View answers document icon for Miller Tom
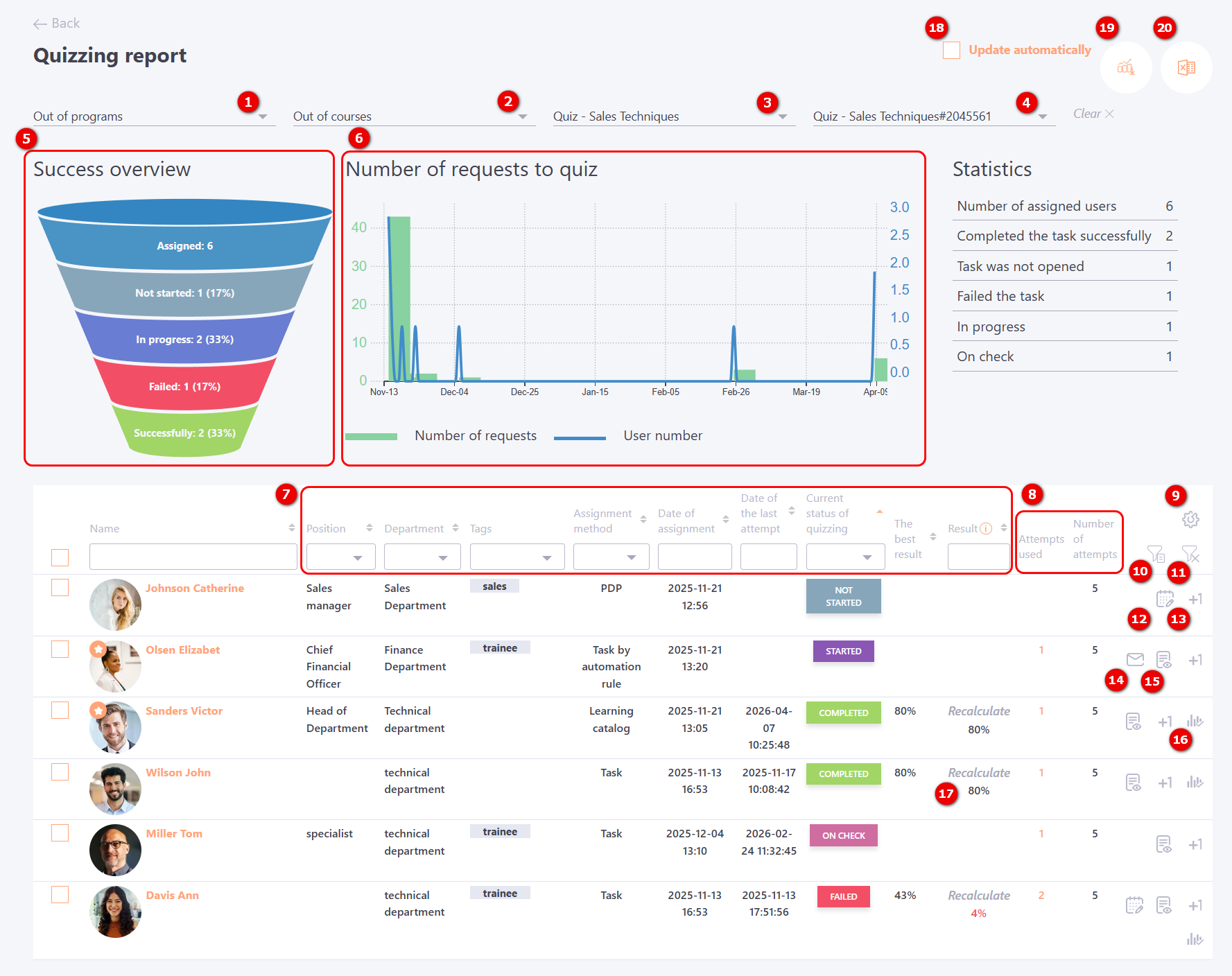This screenshot has height=976, width=1232. [x=1163, y=844]
